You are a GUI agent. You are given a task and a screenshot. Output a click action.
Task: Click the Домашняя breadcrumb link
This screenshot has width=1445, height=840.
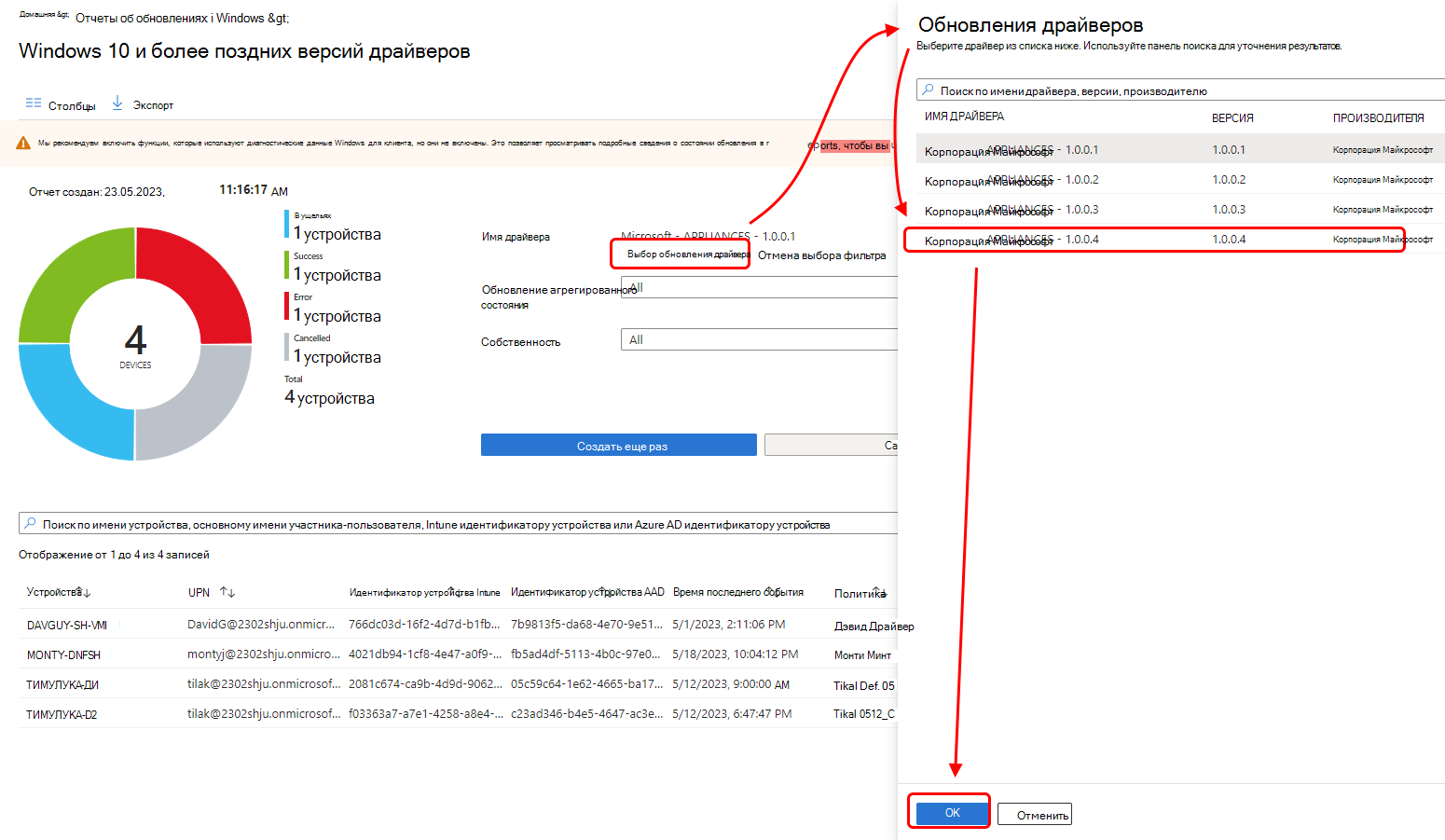click(x=44, y=15)
